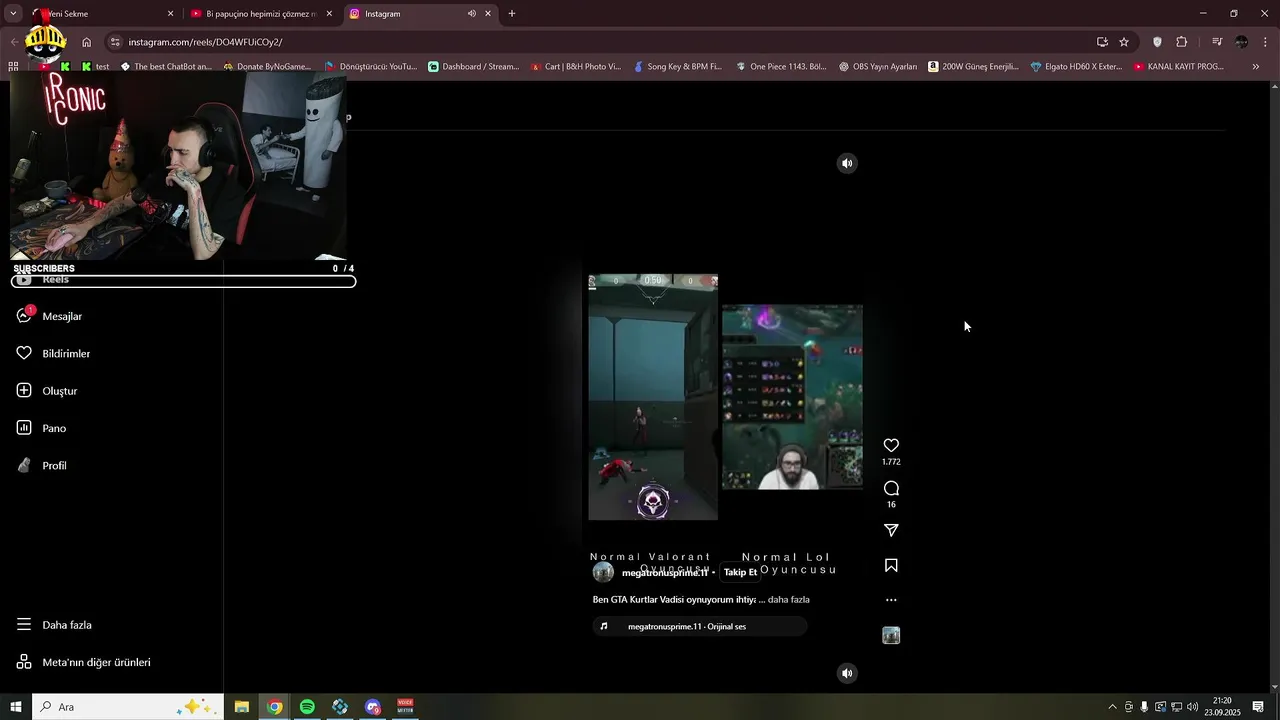Open the media controls icon

click(1217, 42)
